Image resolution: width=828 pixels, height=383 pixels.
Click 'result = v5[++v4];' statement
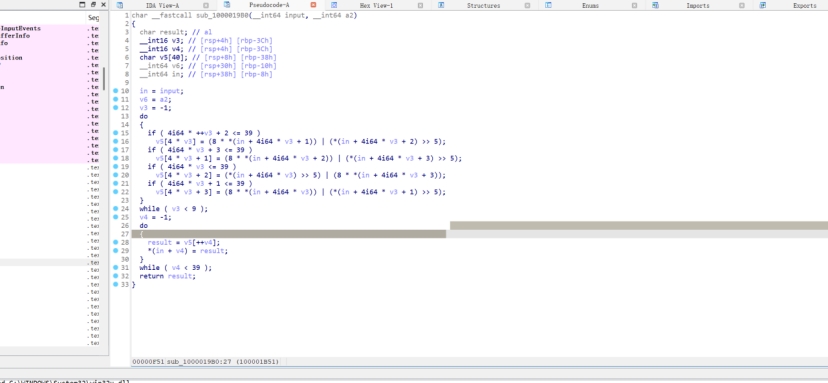click(x=184, y=242)
